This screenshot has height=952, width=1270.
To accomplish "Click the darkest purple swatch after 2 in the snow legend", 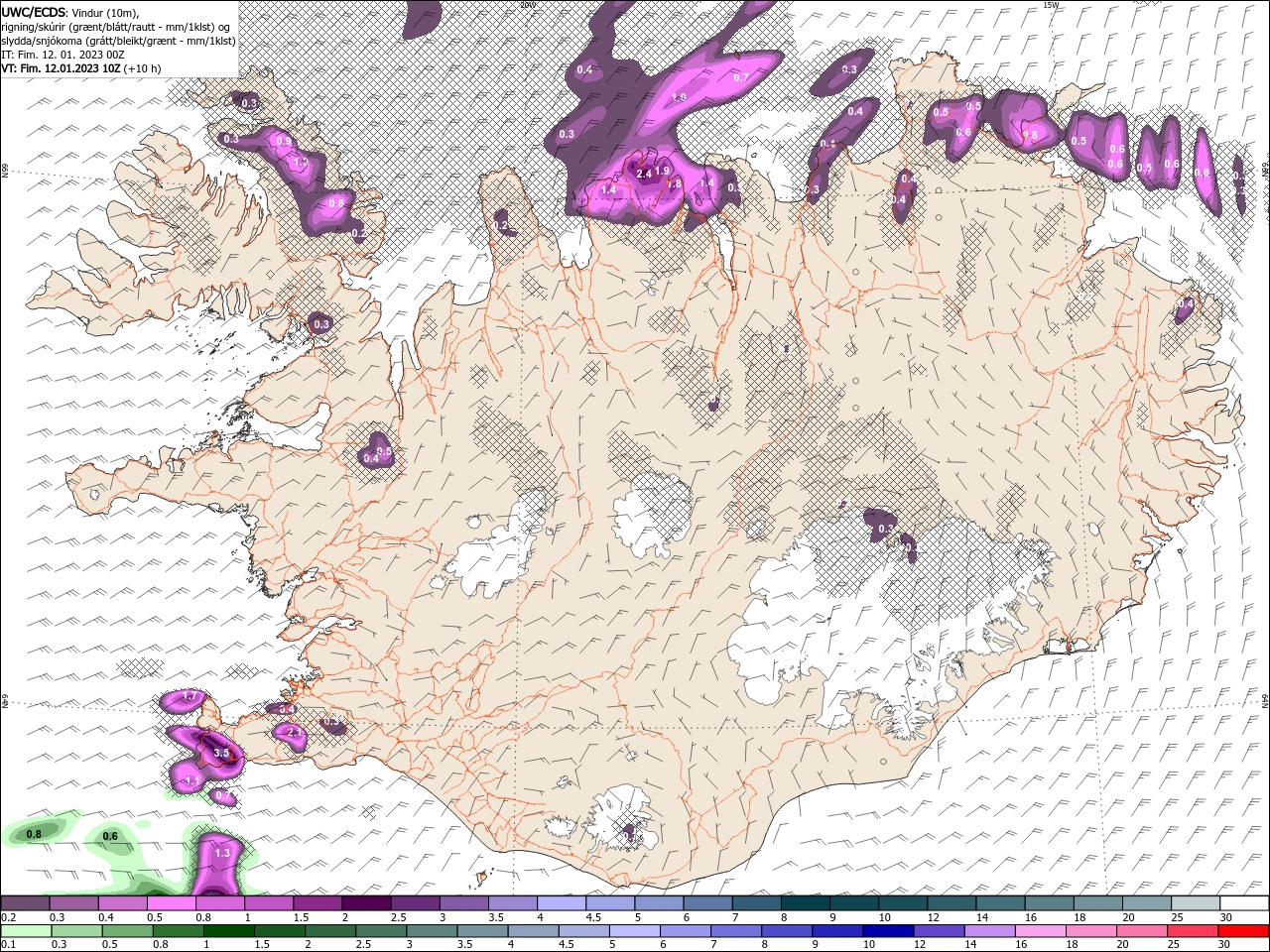I will [366, 903].
